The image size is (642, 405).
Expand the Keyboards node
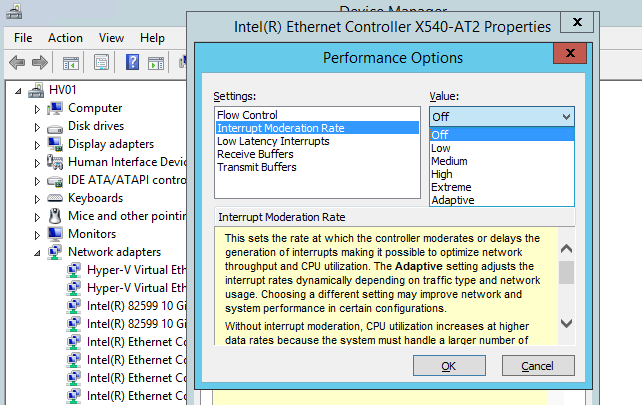coord(37,199)
